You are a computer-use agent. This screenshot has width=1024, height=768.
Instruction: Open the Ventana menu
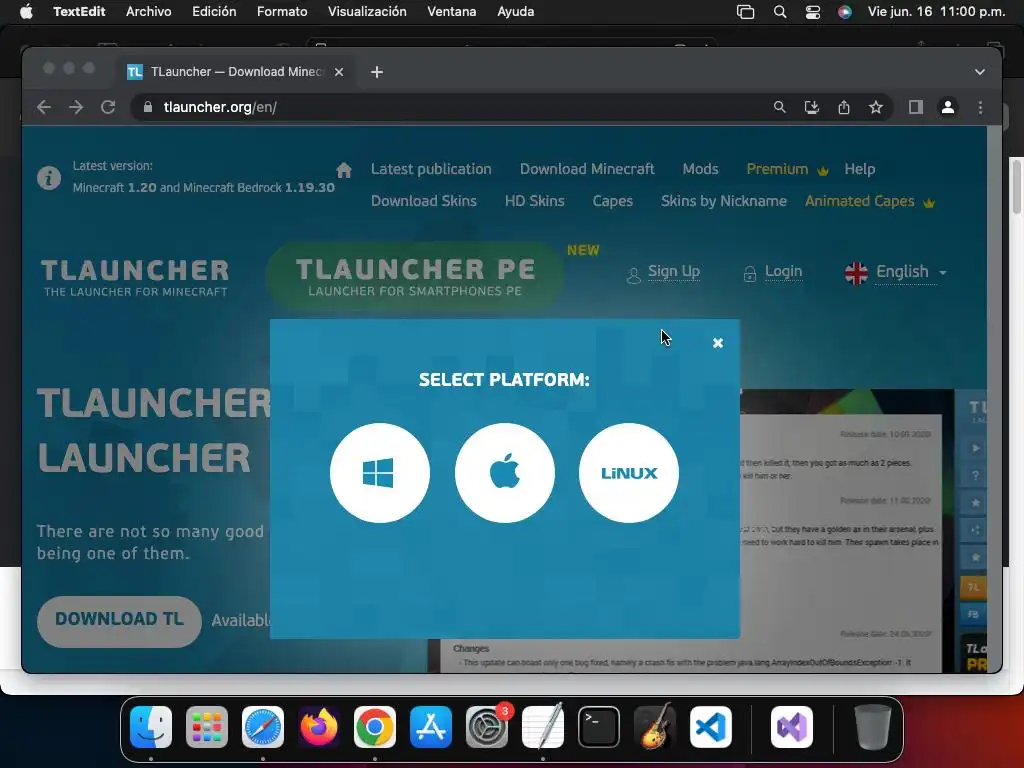451,12
